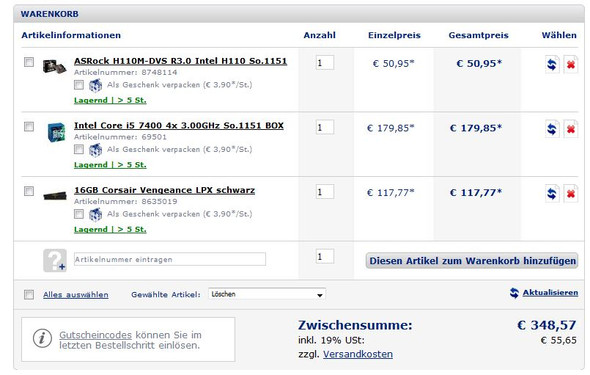
Task: Click the ASRock motherboard product thumbnail
Action: tap(54, 66)
